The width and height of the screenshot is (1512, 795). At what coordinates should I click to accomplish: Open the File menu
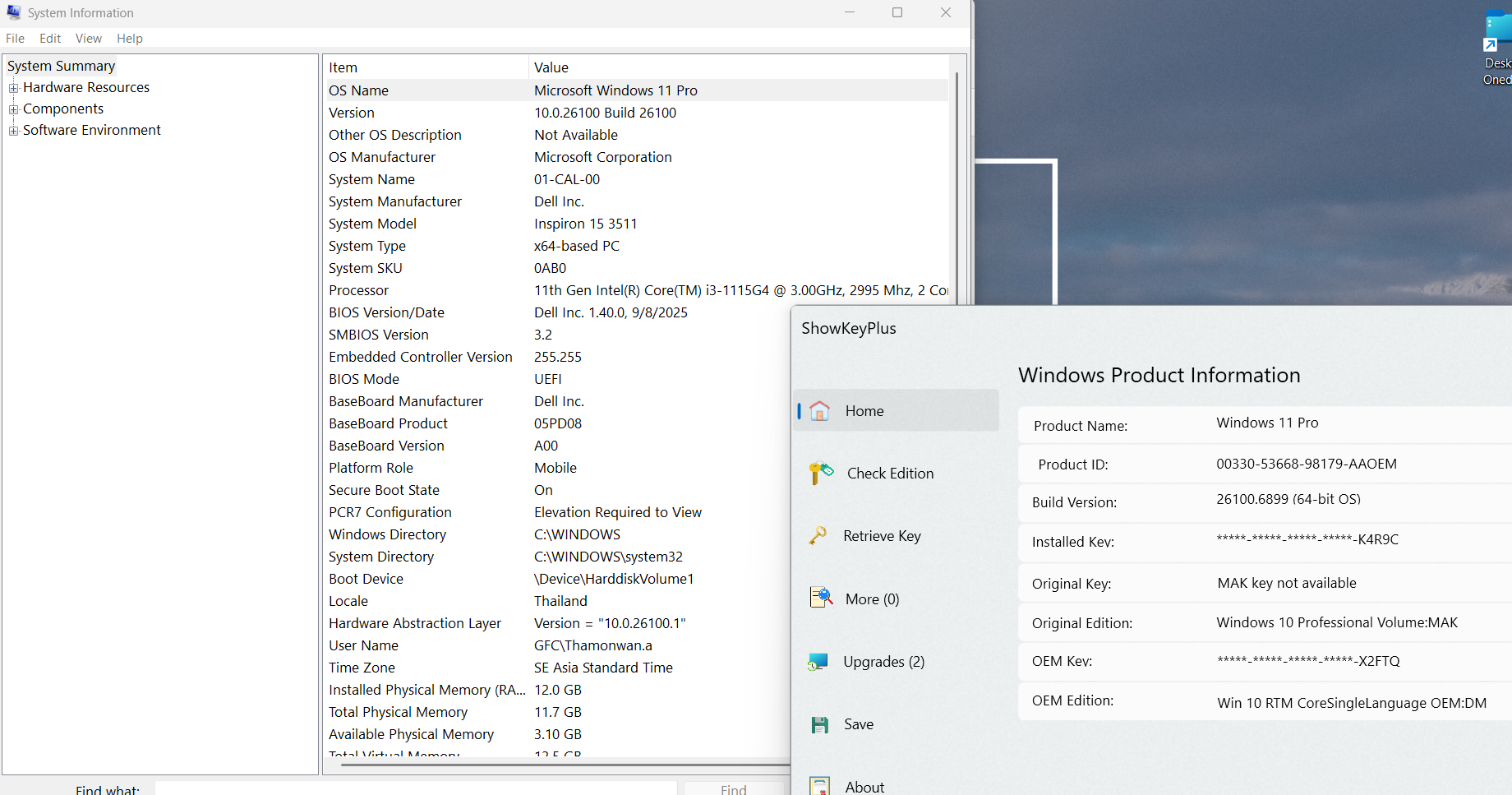(15, 39)
